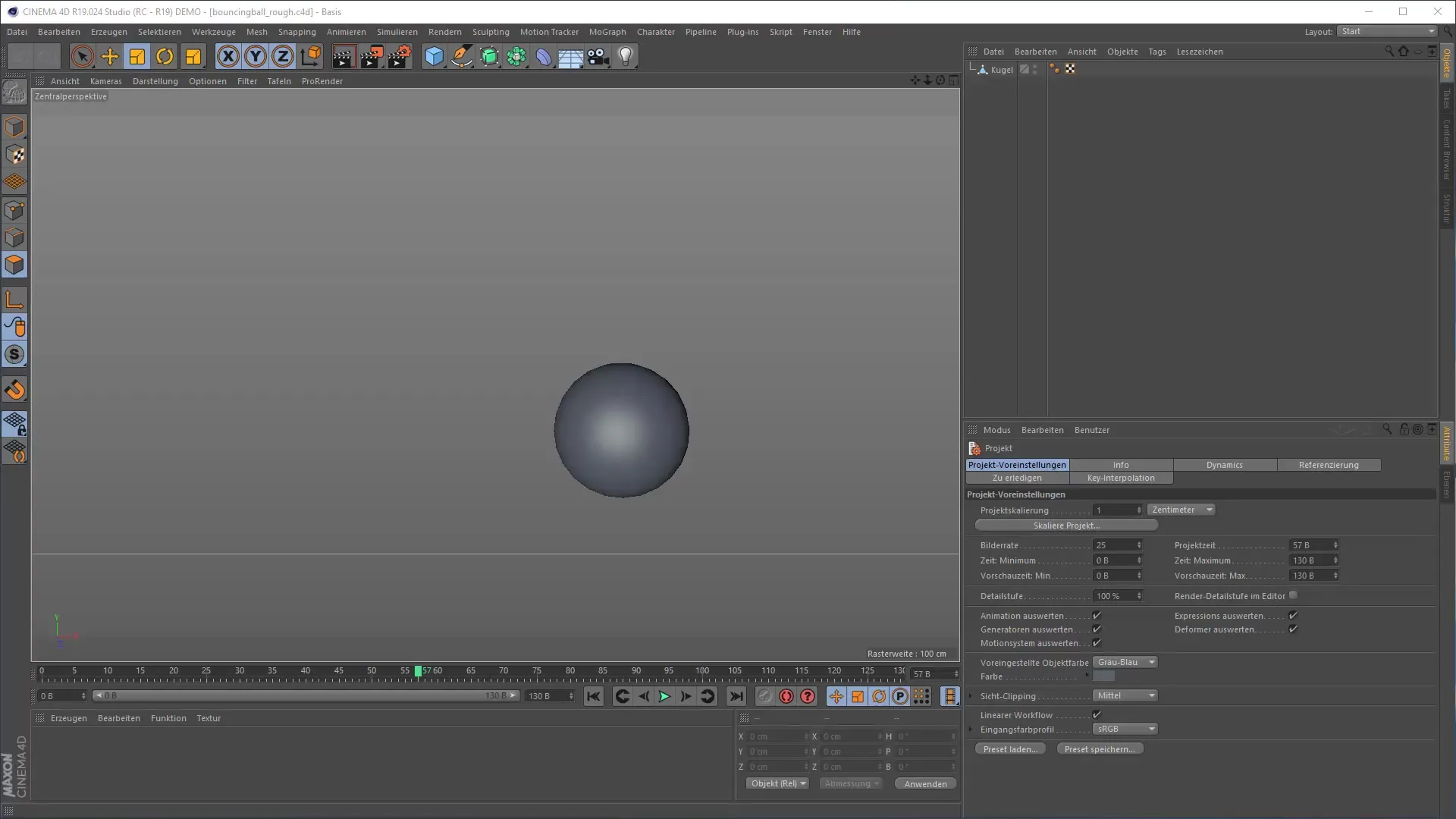The image size is (1456, 819).
Task: Uncheck Generatoren auswerten checkbox
Action: pyautogui.click(x=1097, y=629)
